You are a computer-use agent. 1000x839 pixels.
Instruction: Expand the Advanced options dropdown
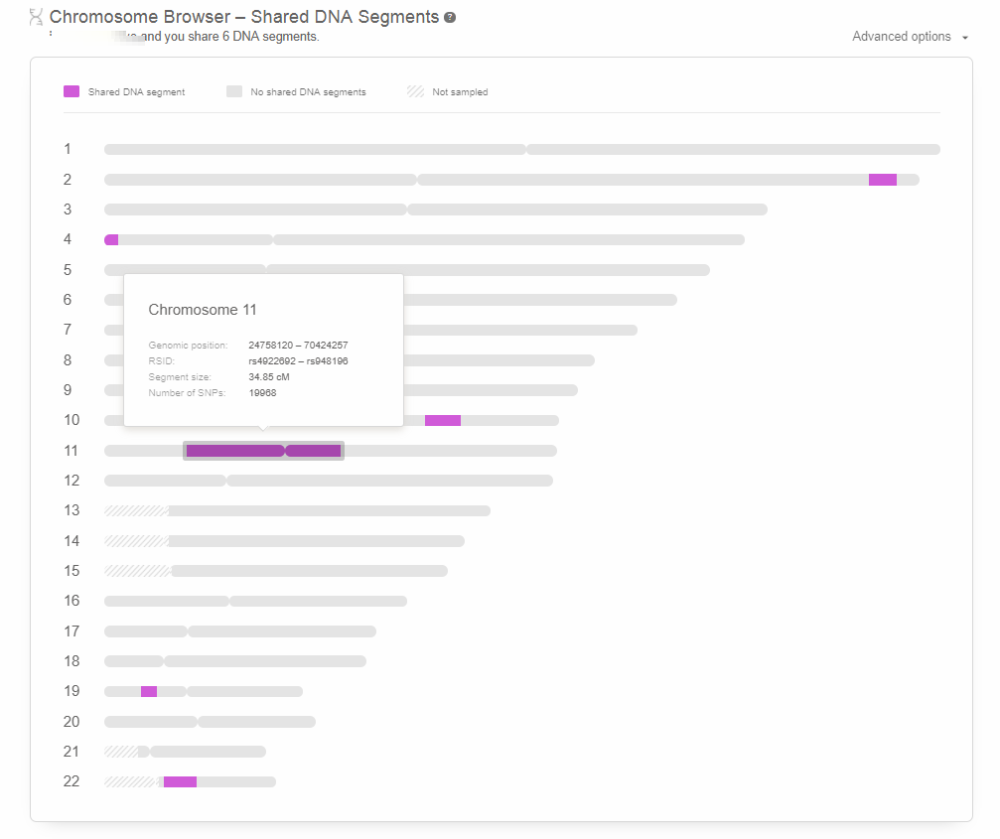click(x=901, y=36)
